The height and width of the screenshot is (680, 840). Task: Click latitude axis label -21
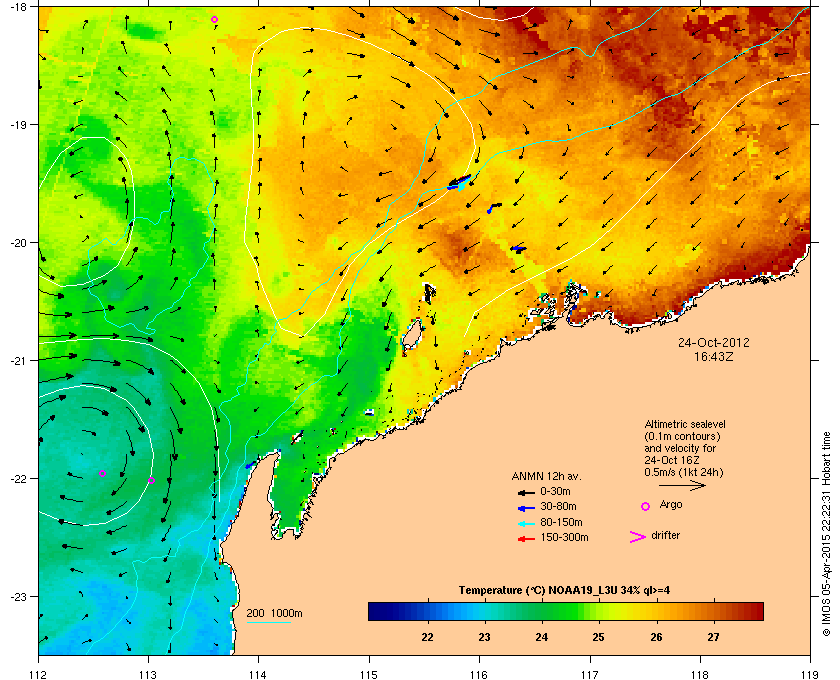(19, 361)
